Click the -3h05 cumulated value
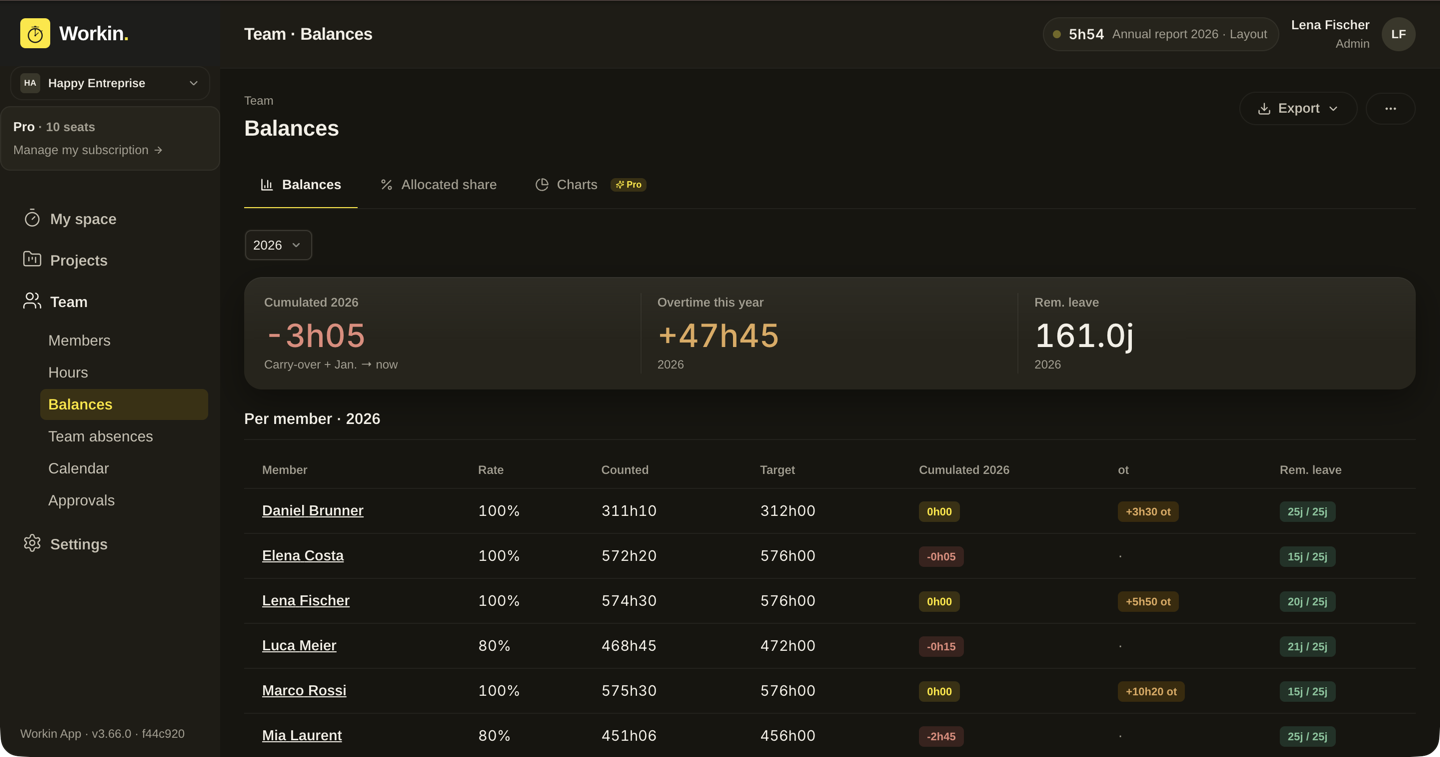Image resolution: width=1440 pixels, height=757 pixels. pyautogui.click(x=315, y=335)
